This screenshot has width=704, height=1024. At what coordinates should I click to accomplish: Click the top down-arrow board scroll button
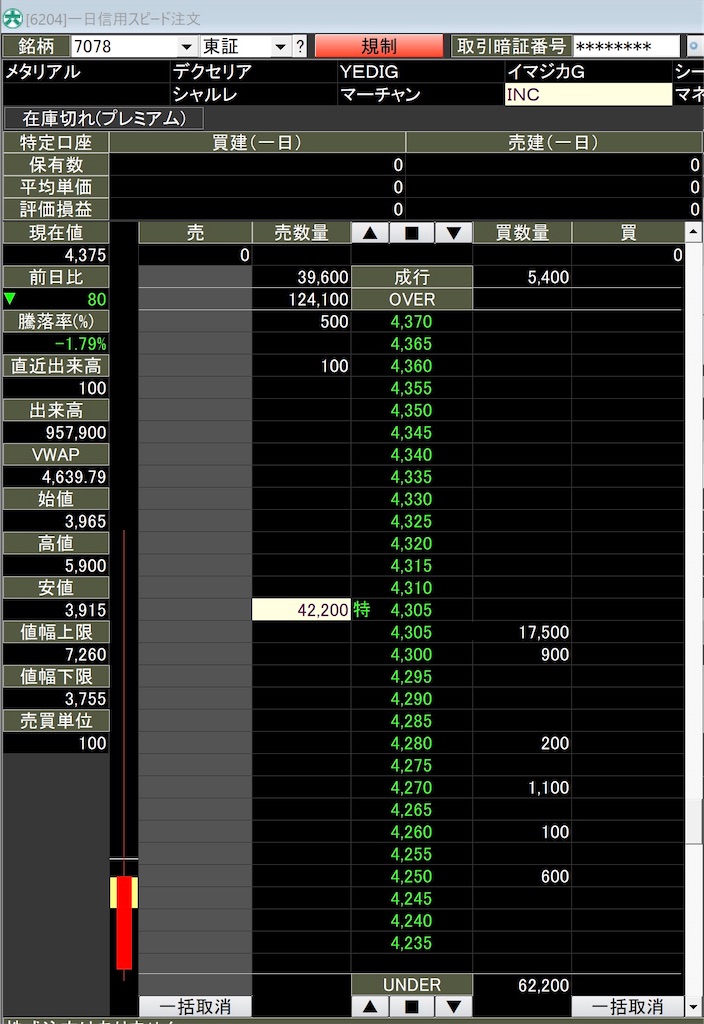[x=454, y=232]
